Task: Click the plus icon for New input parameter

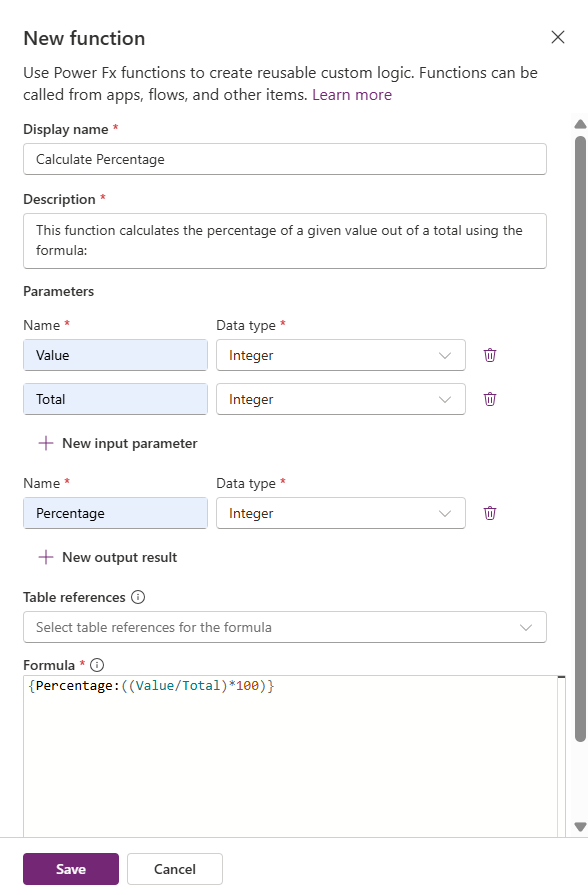Action: pyautogui.click(x=46, y=443)
